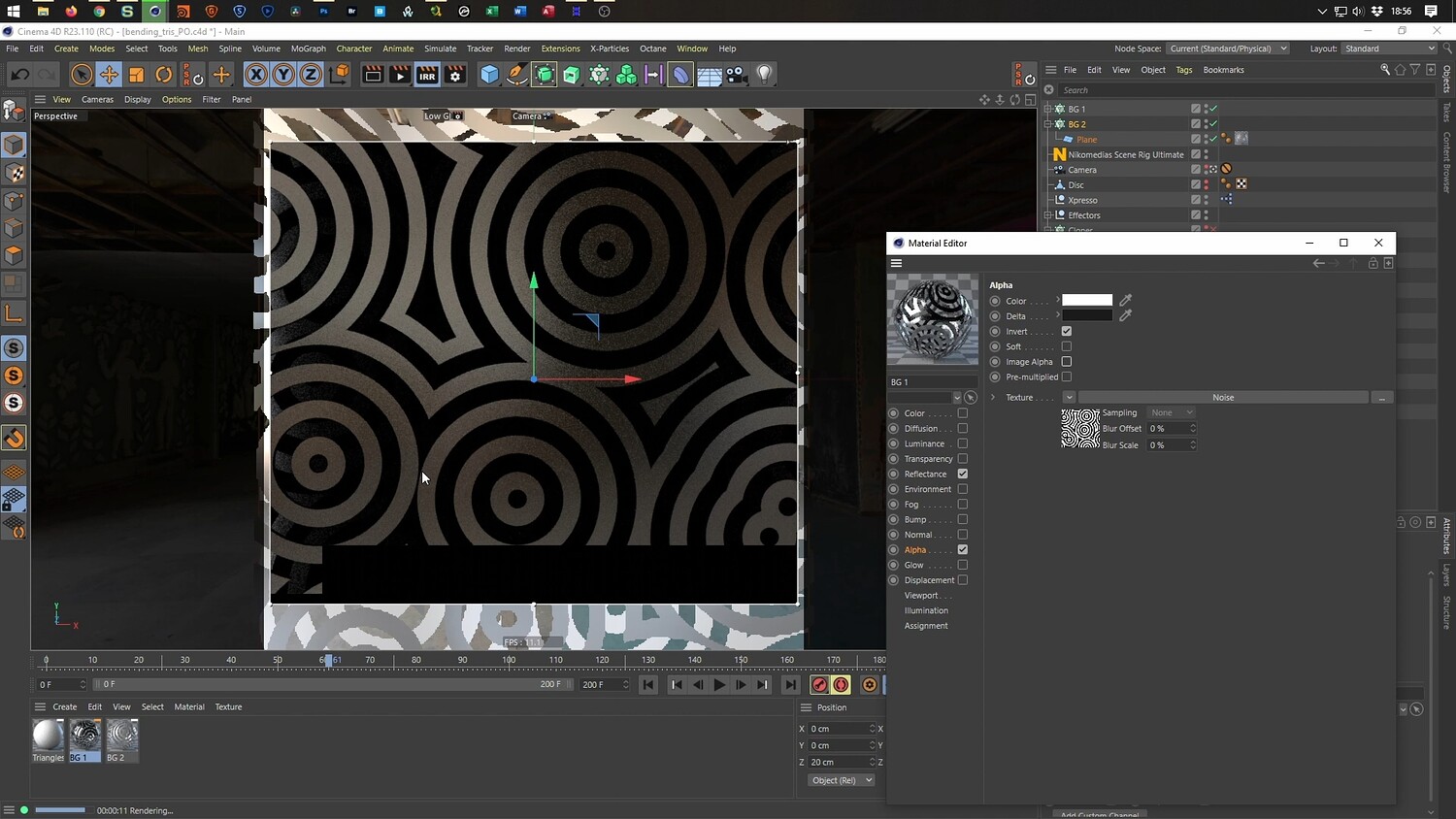Activate the Move tool
The height and width of the screenshot is (819, 1456).
109,75
